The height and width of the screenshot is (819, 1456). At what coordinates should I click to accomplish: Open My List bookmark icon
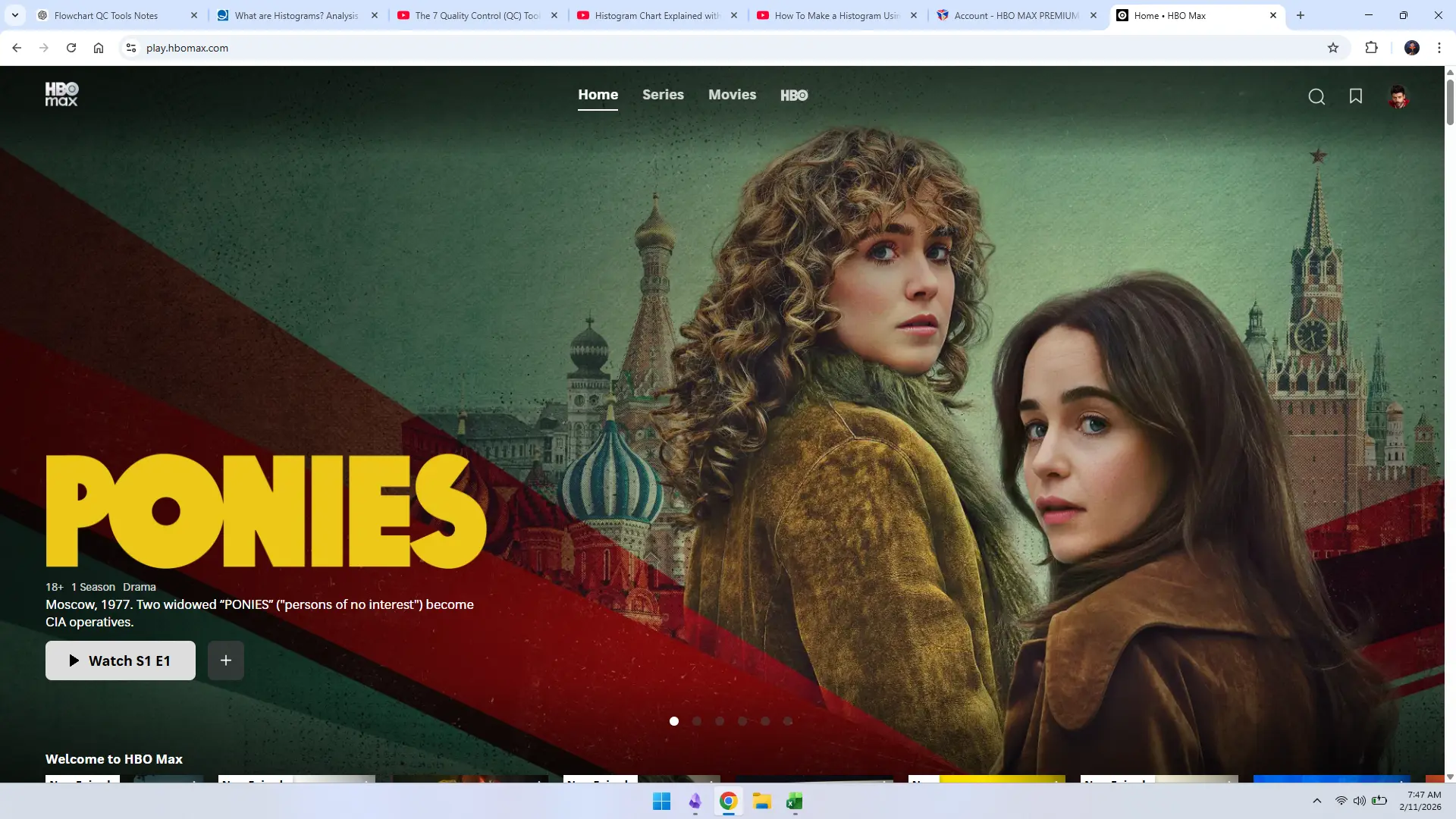click(x=1356, y=96)
